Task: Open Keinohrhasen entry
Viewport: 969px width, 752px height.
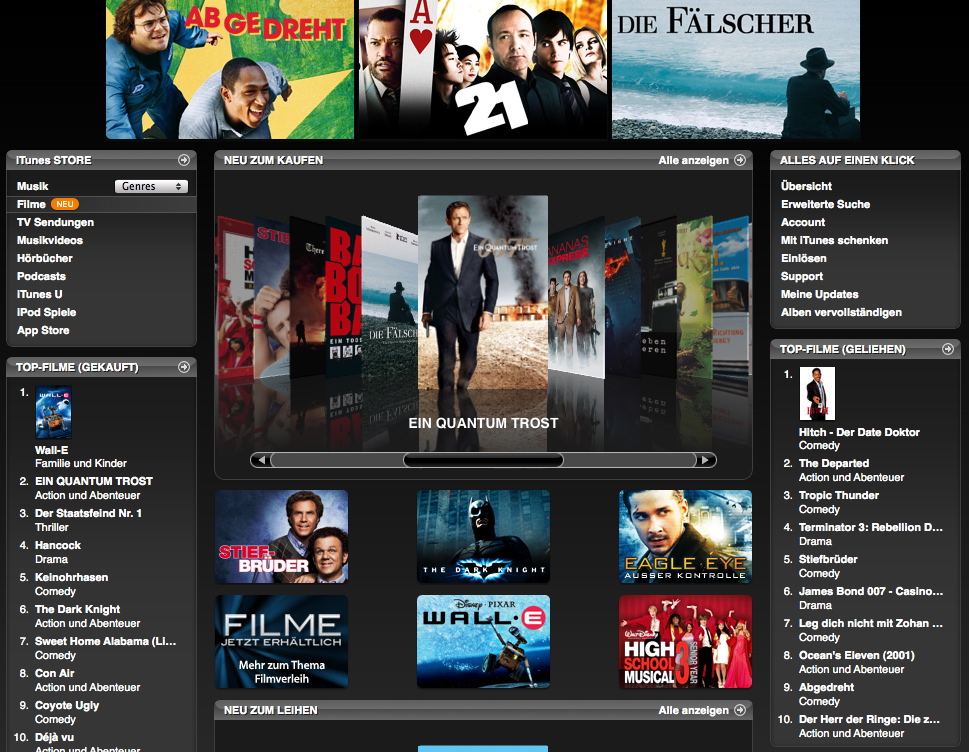Action: (x=71, y=577)
